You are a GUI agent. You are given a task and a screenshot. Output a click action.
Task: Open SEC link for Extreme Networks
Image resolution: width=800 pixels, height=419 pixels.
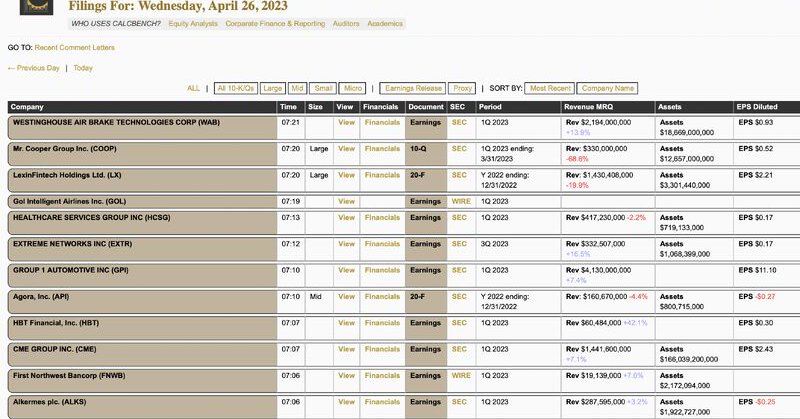click(x=459, y=244)
